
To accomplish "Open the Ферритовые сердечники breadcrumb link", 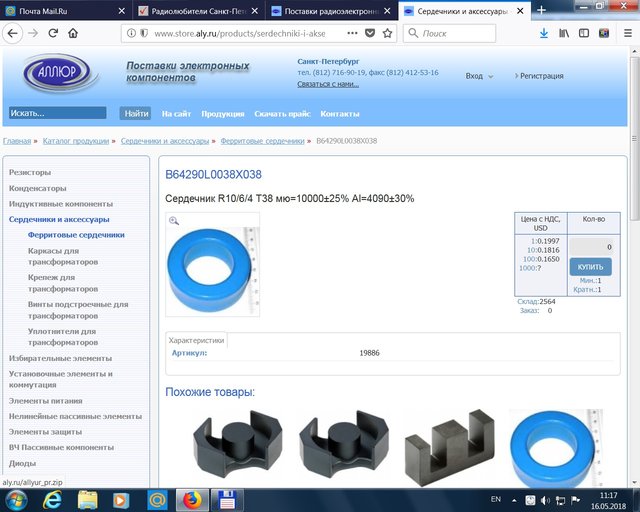I will pyautogui.click(x=262, y=141).
